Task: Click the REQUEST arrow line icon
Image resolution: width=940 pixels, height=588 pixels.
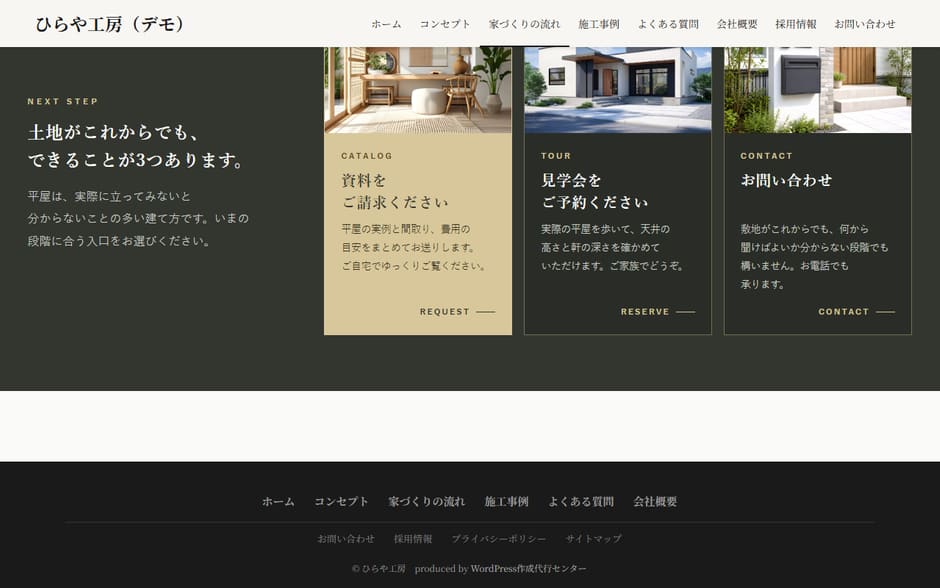Action: click(x=486, y=312)
